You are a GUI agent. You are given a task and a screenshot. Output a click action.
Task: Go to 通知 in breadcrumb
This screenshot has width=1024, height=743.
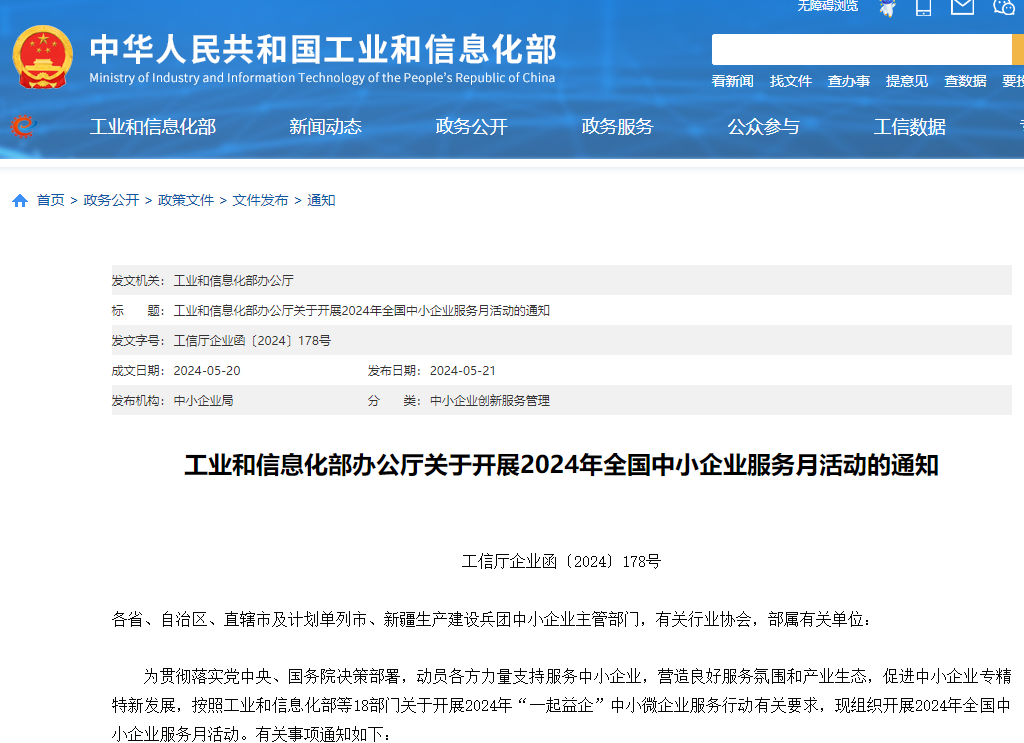[x=321, y=200]
